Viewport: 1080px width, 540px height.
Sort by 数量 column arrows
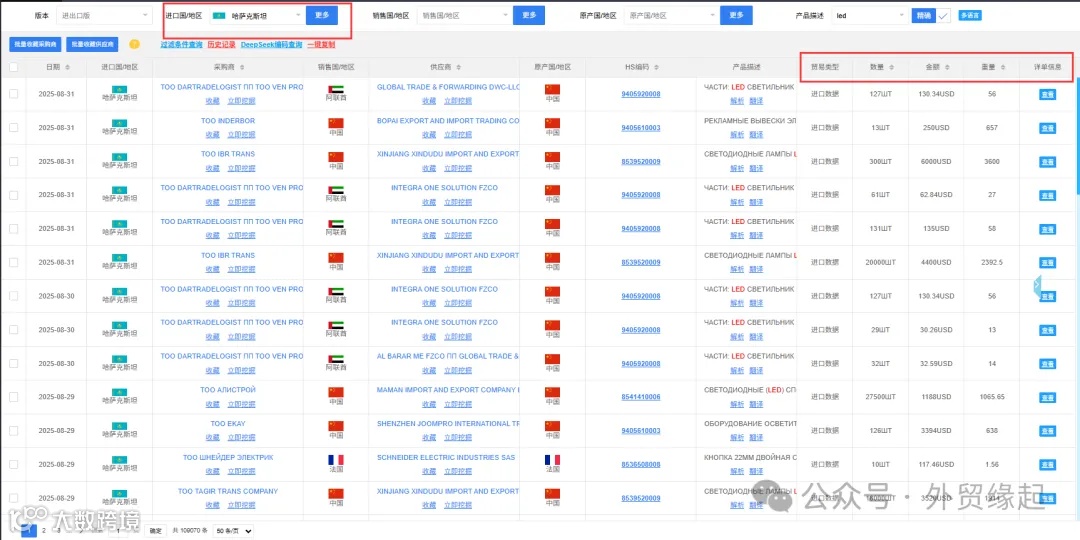click(892, 68)
